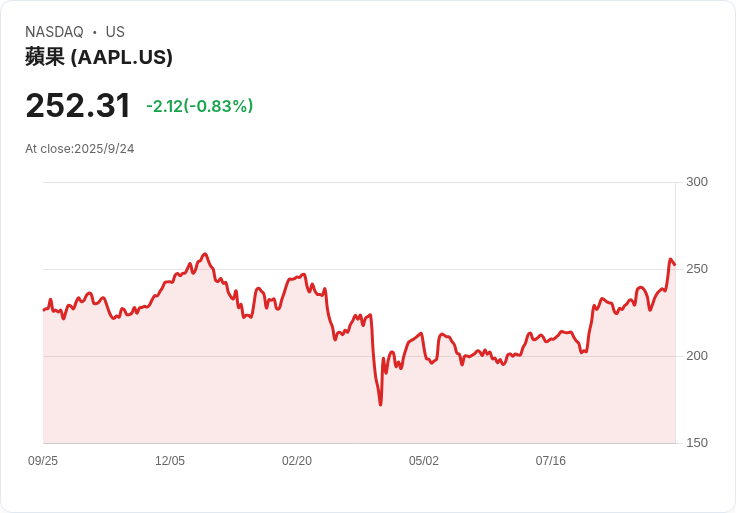
Task: Click the 07/16 date axis label
Action: 551,461
